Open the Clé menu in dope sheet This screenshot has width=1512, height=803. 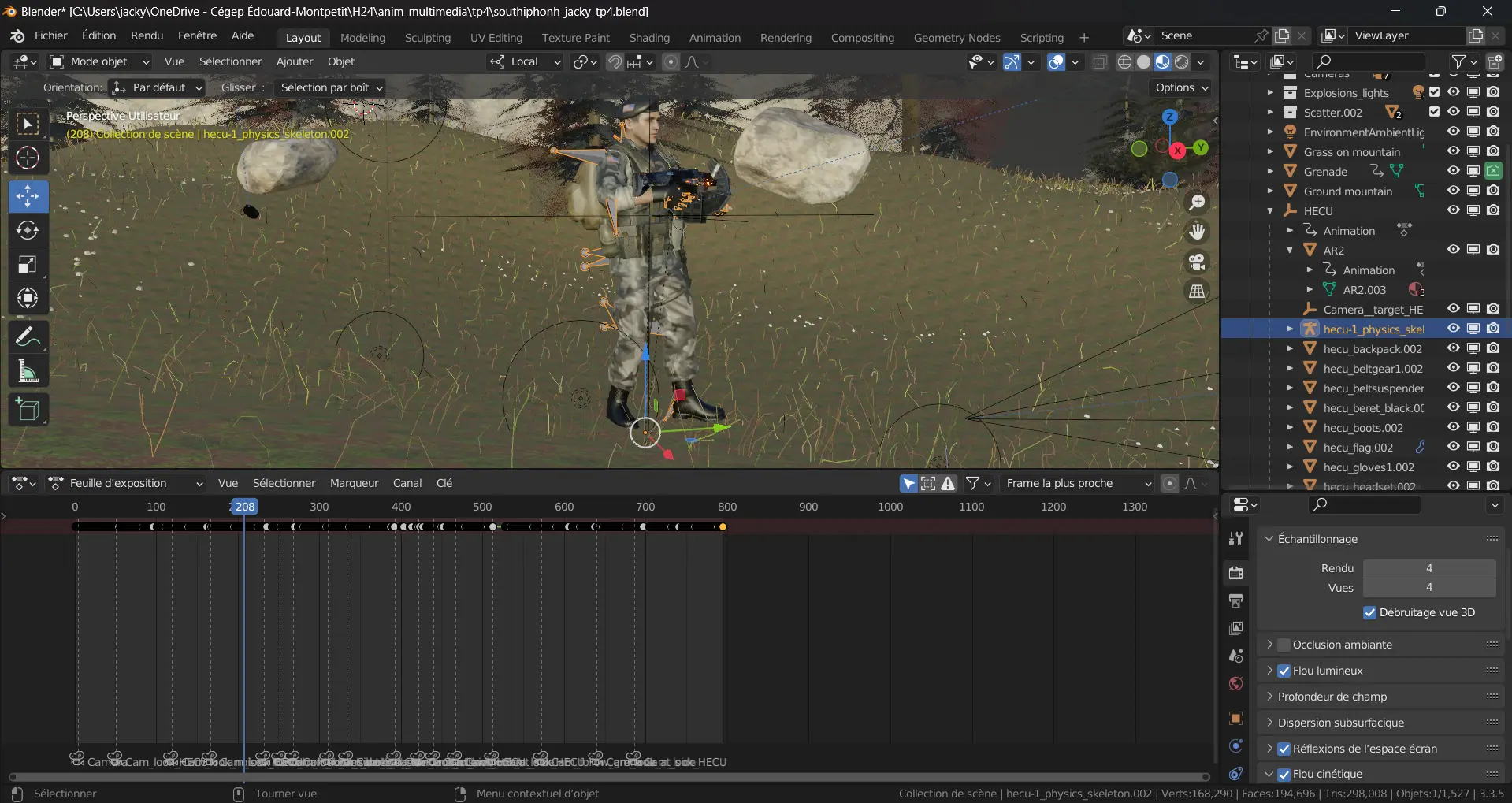click(x=444, y=483)
